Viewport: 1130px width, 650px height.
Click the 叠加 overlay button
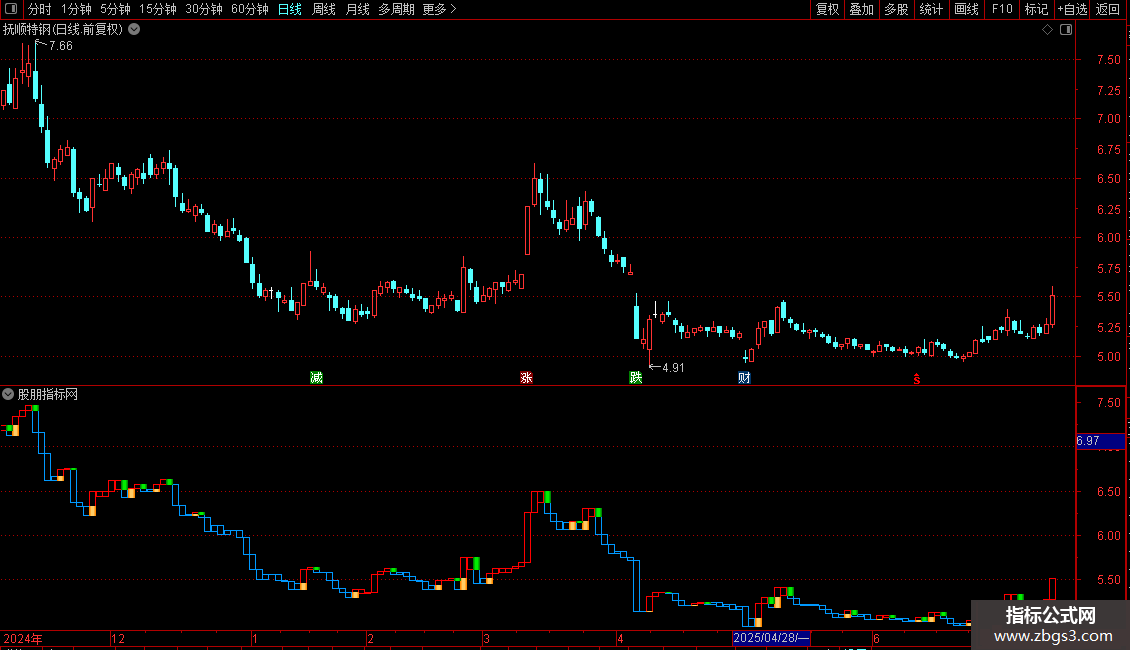tap(862, 9)
